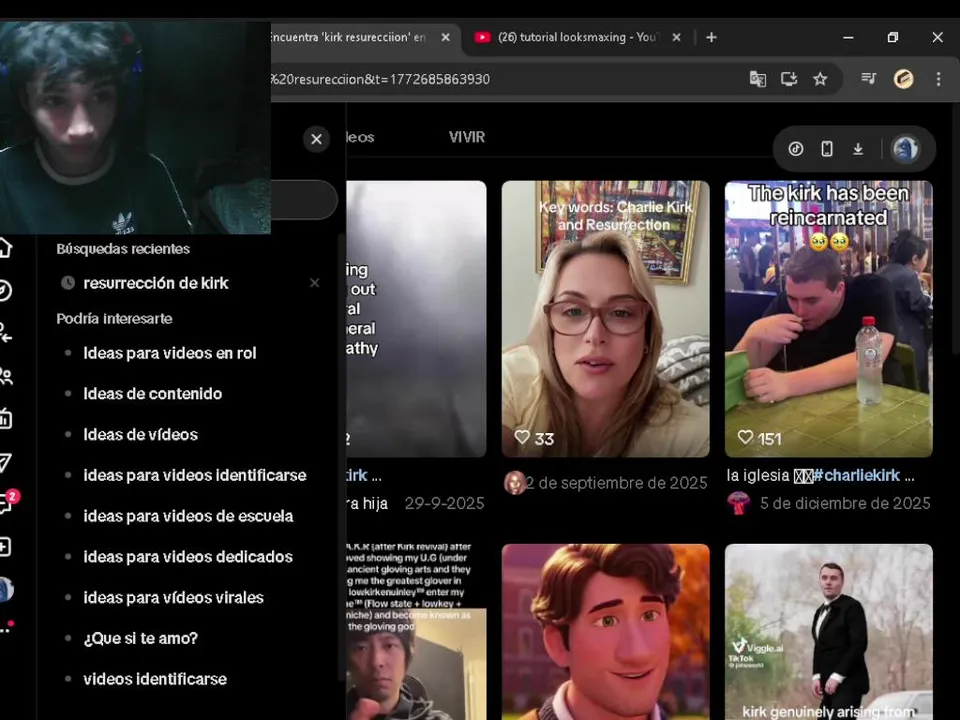Select suggestion 'ideas para videos identificarse'
Viewport: 960px width, 720px height.
click(195, 475)
